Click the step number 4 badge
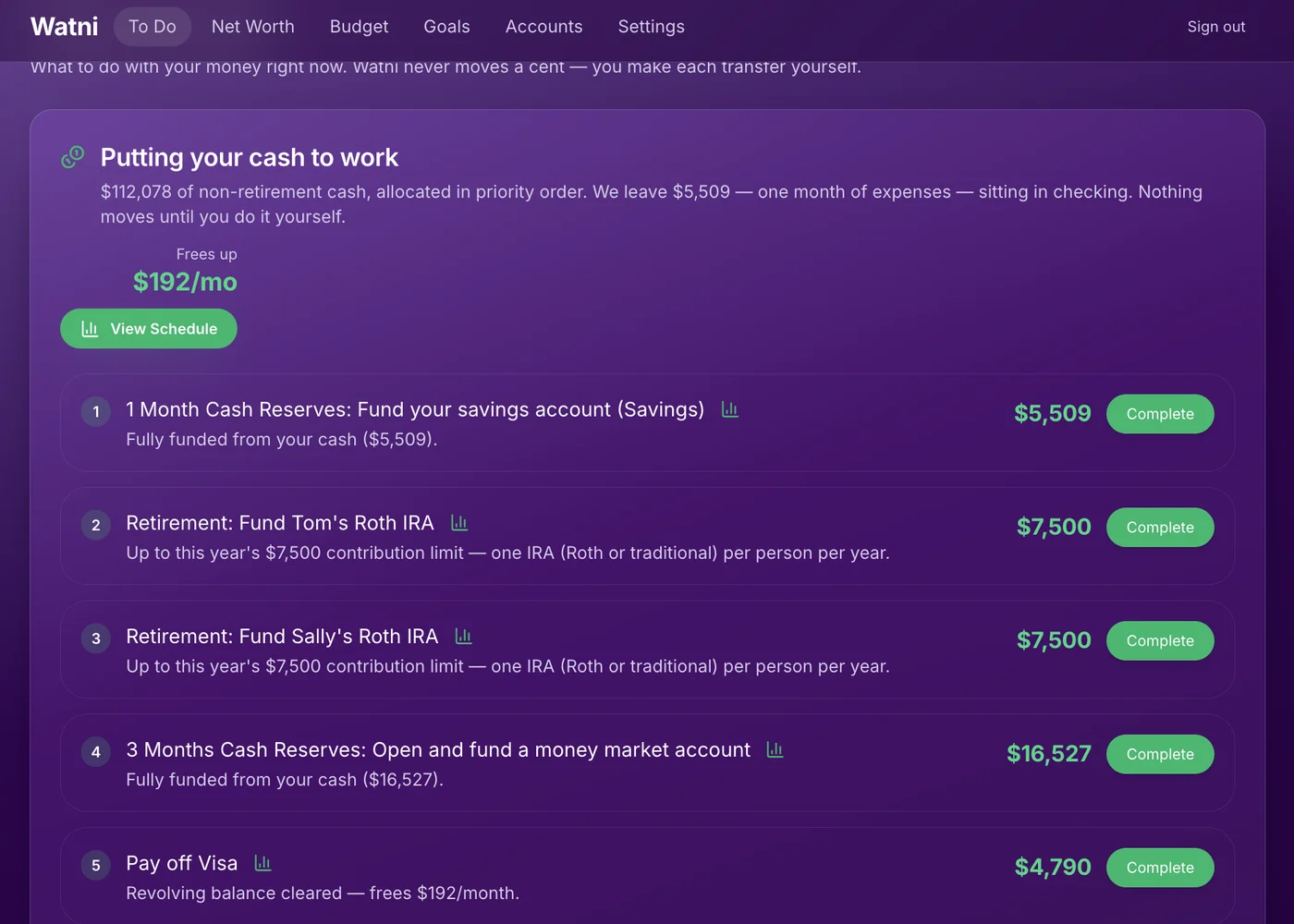1294x924 pixels. pos(96,752)
